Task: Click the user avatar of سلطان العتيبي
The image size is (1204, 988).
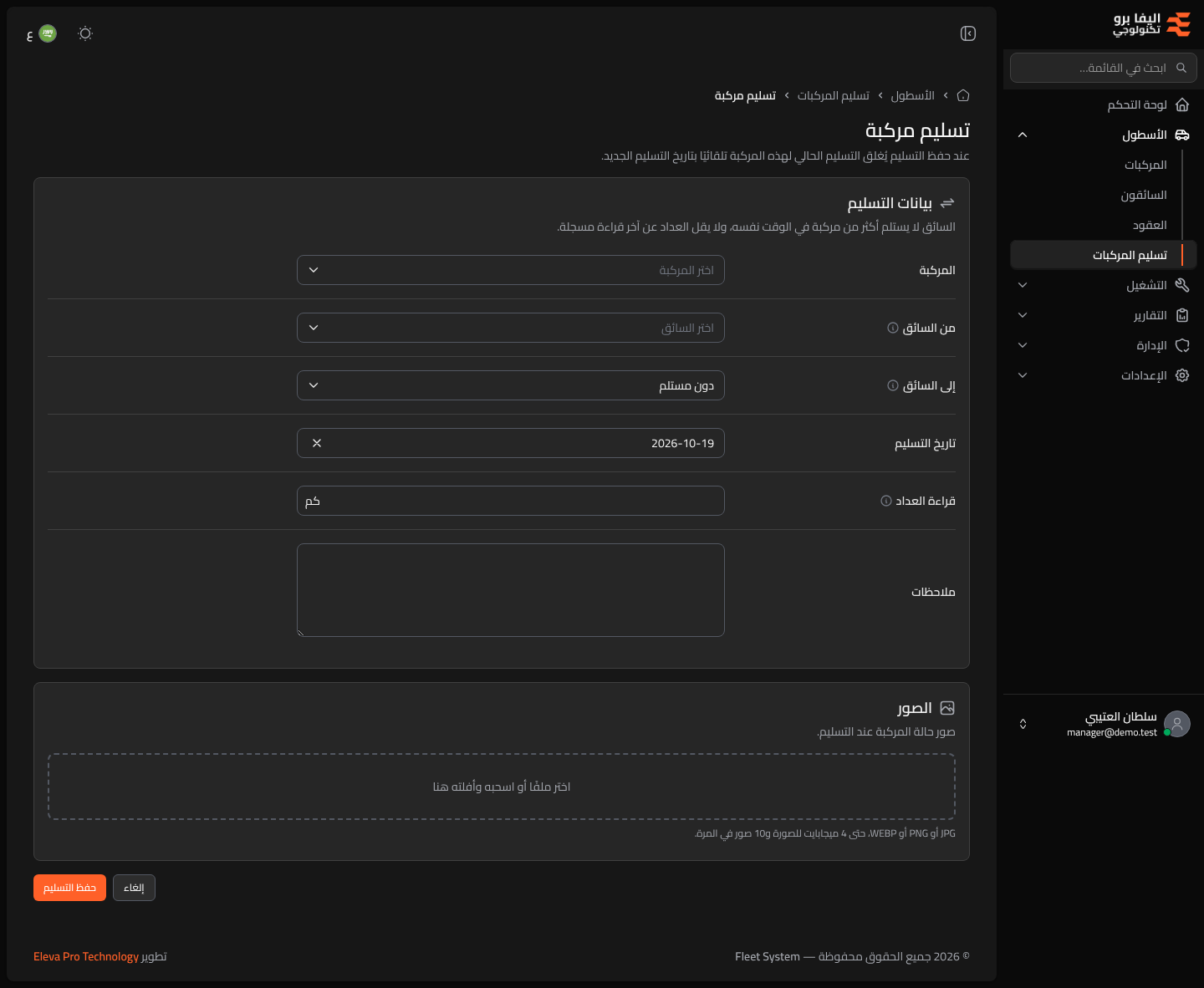Action: coord(1177,724)
